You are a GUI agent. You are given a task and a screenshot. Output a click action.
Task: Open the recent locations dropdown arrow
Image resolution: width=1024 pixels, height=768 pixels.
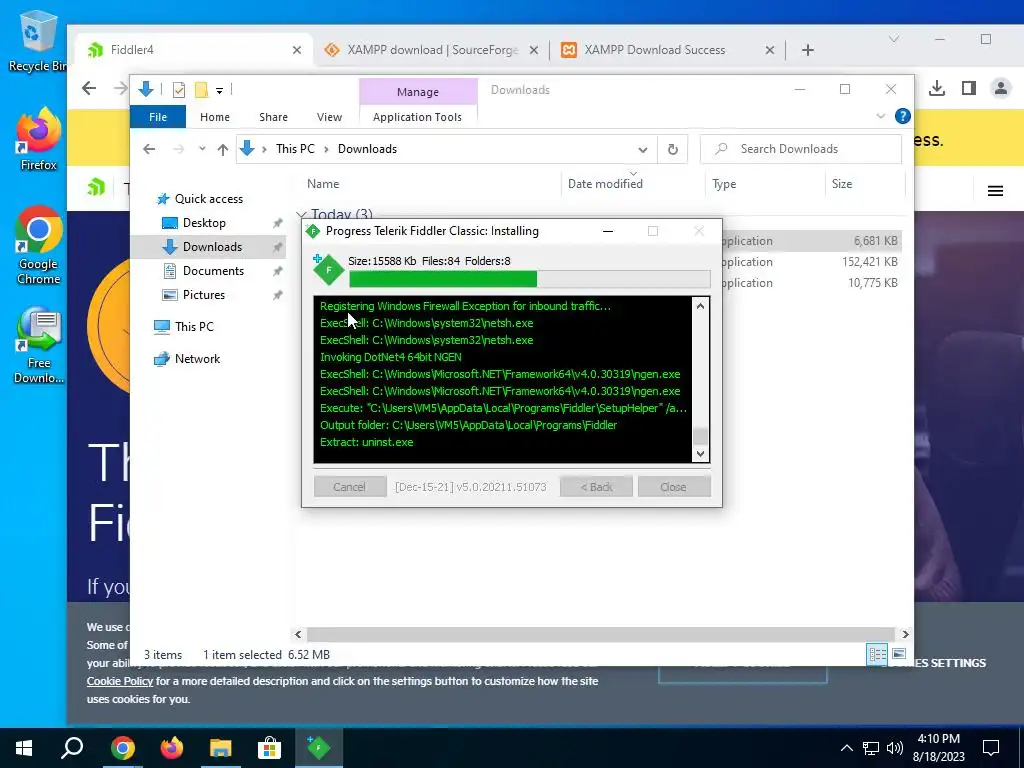202,149
